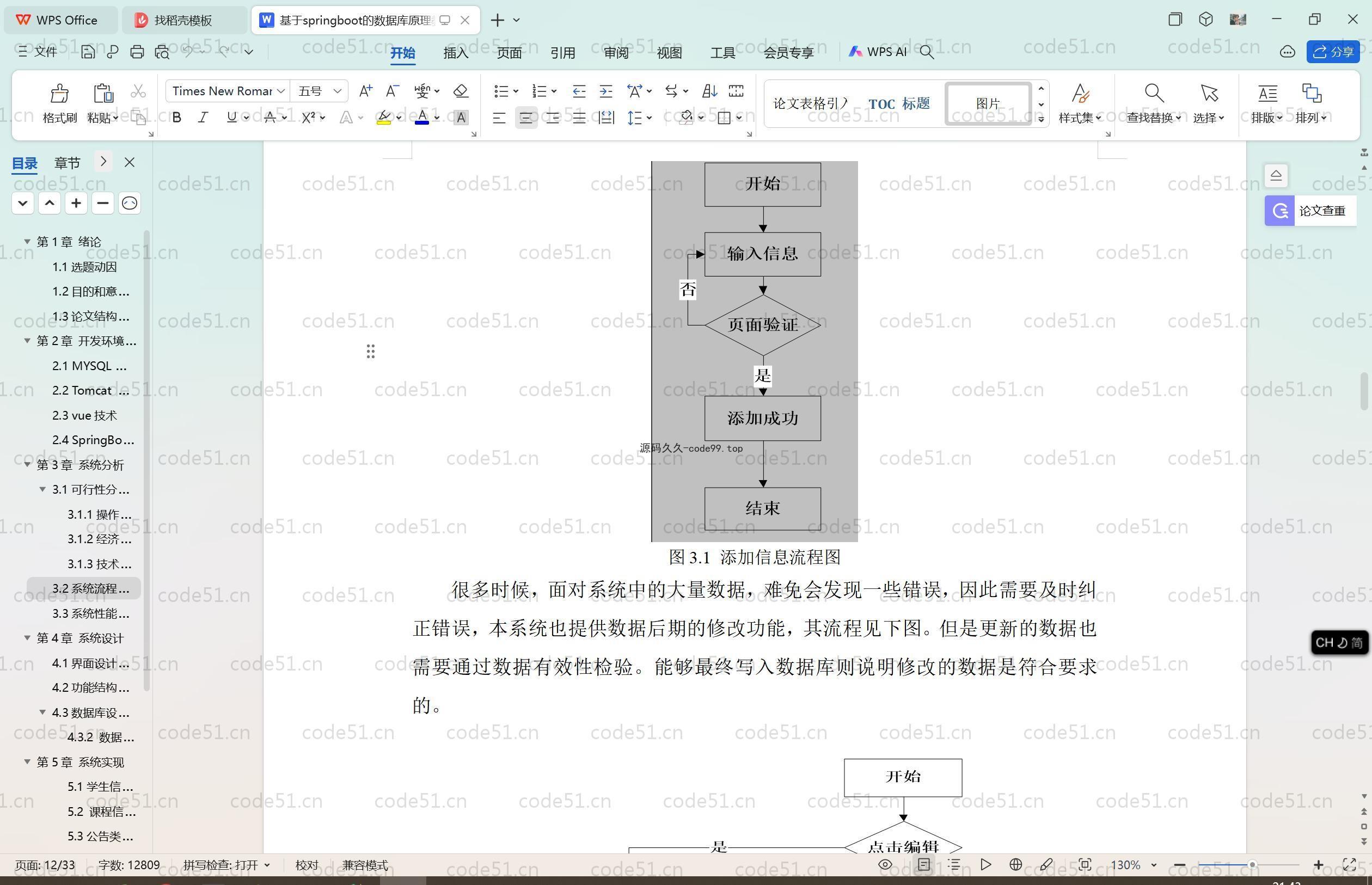Go to 3.3 系统性能 outline entry
The width and height of the screenshot is (1372, 885).
(91, 613)
